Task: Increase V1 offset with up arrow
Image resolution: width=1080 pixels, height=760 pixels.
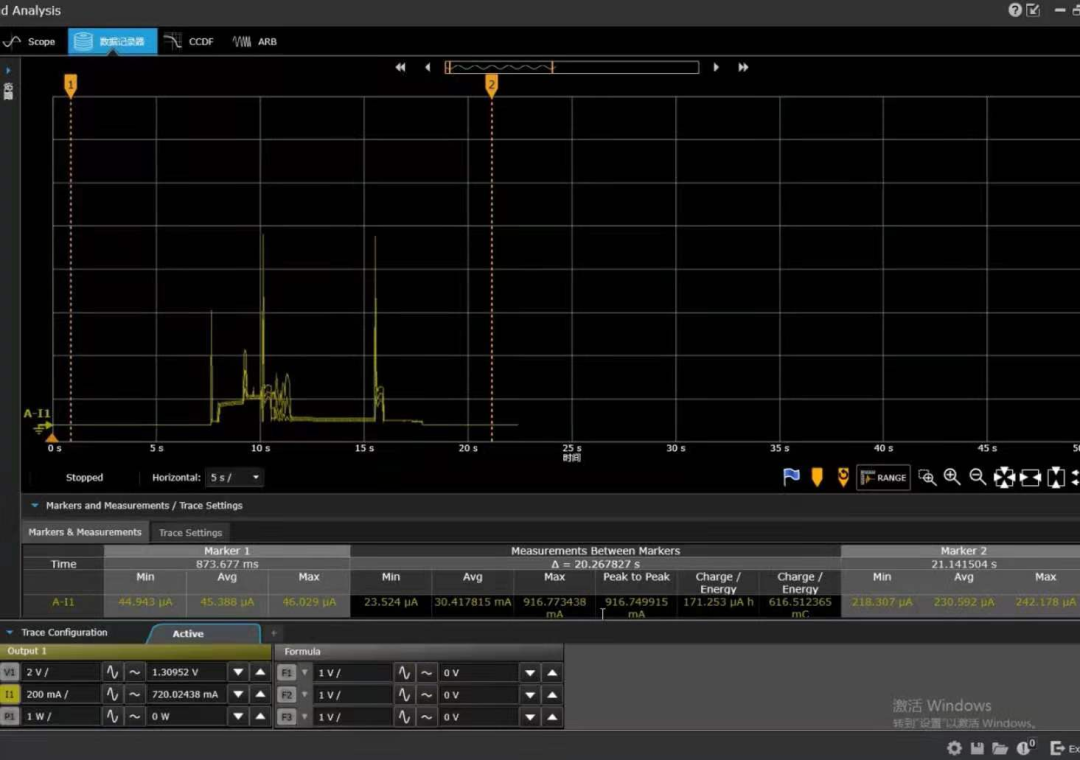Action: 260,672
